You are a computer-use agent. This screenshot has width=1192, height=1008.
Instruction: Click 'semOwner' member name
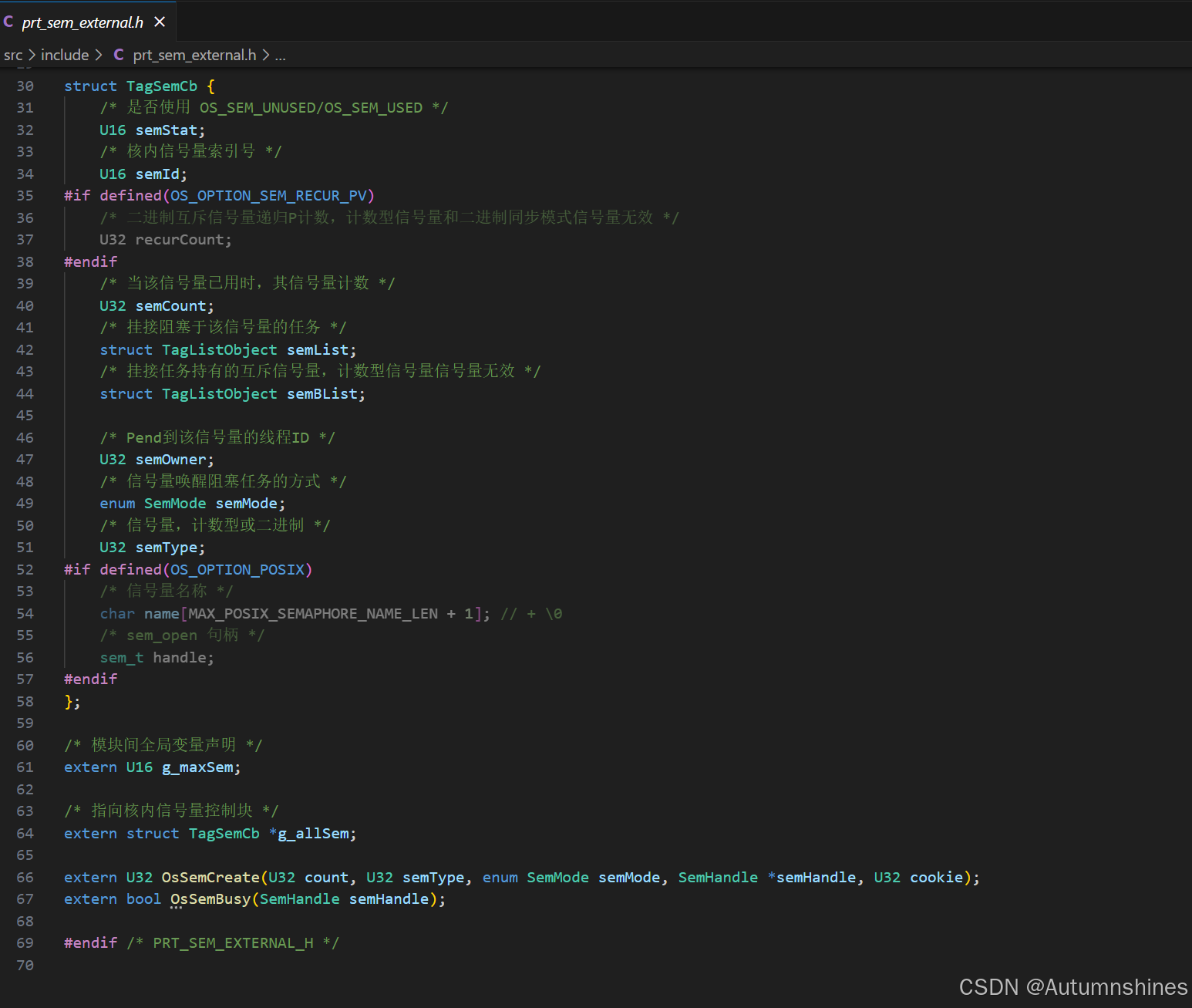(171, 460)
